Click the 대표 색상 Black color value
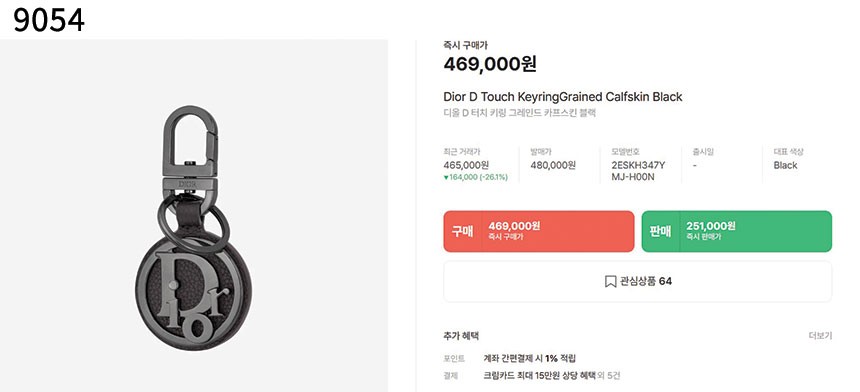The image size is (860, 392). [x=785, y=165]
